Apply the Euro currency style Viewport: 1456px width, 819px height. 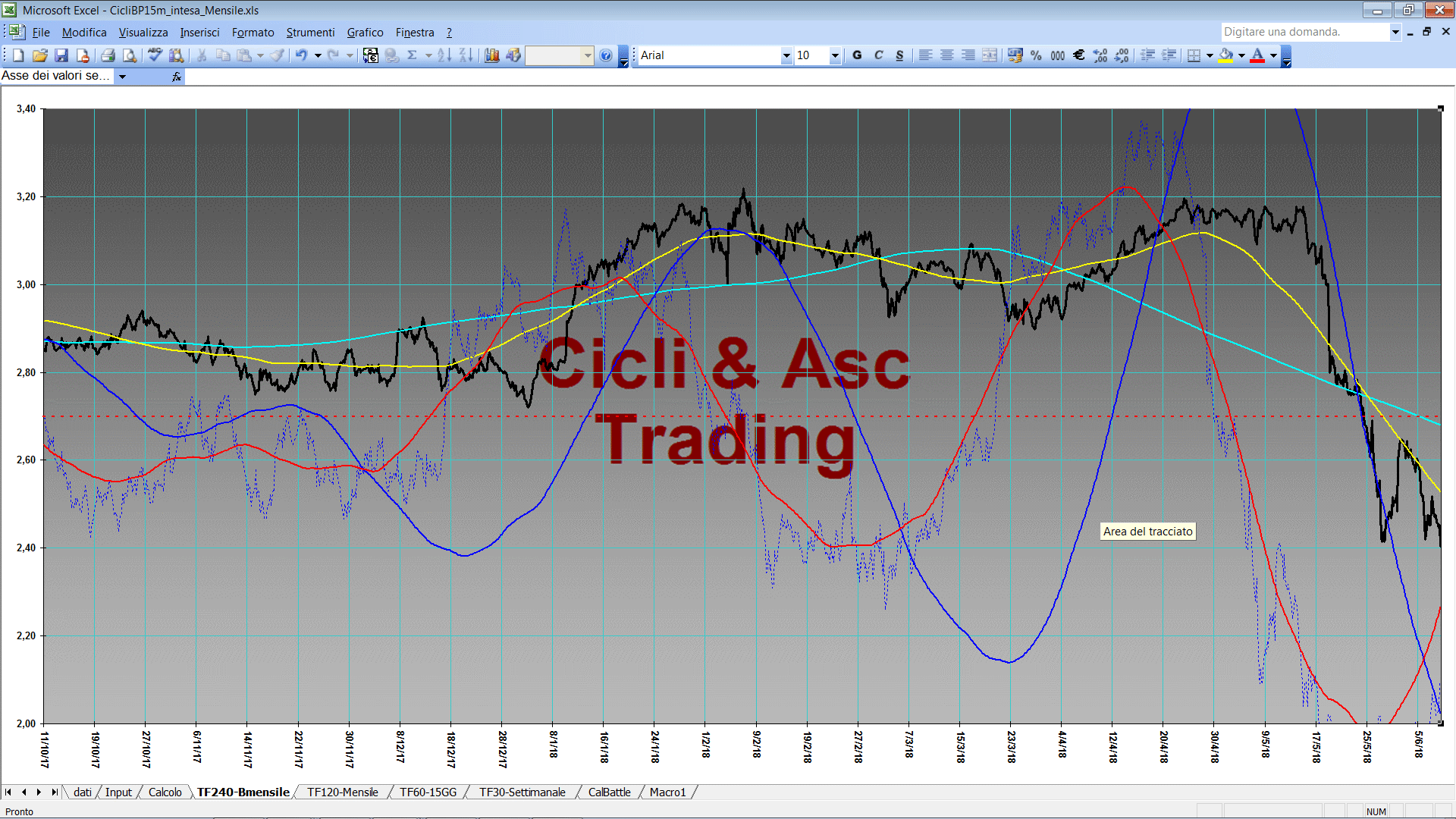pos(1078,55)
